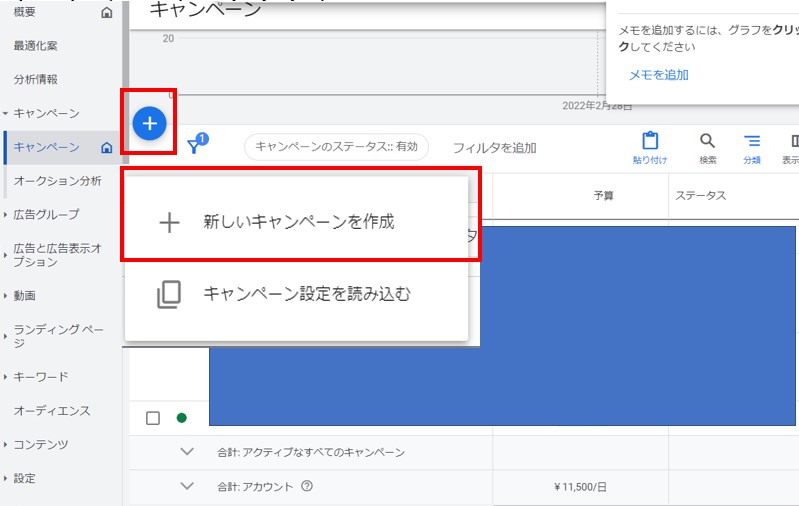Expand 広告グループ in the sidebar

point(5,215)
